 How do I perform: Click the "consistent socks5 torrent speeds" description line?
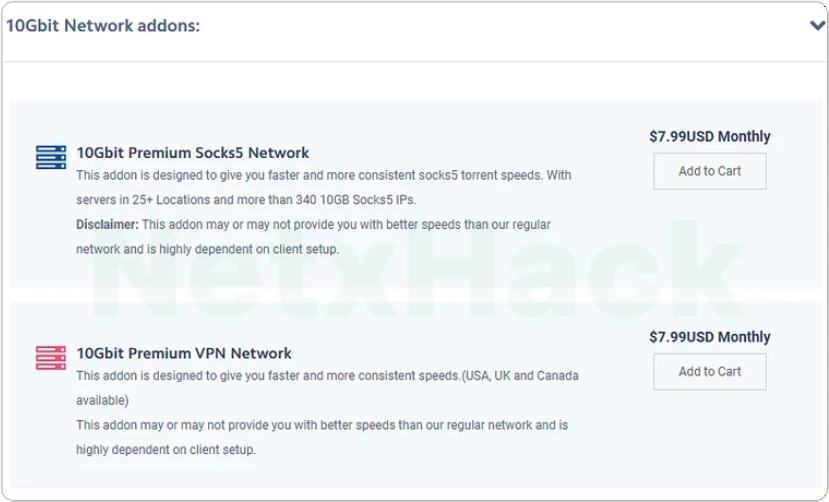(x=324, y=175)
